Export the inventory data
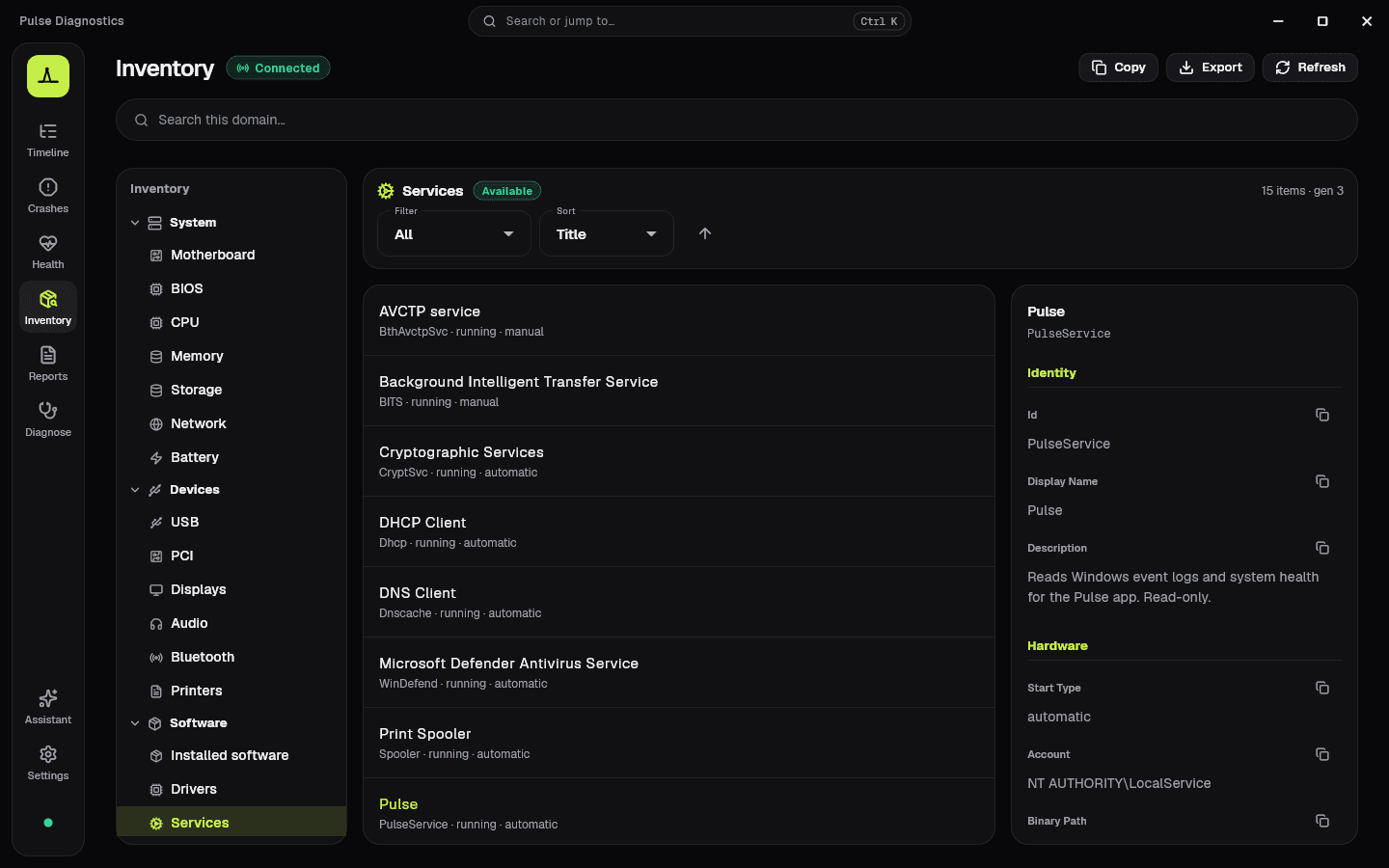 point(1210,68)
